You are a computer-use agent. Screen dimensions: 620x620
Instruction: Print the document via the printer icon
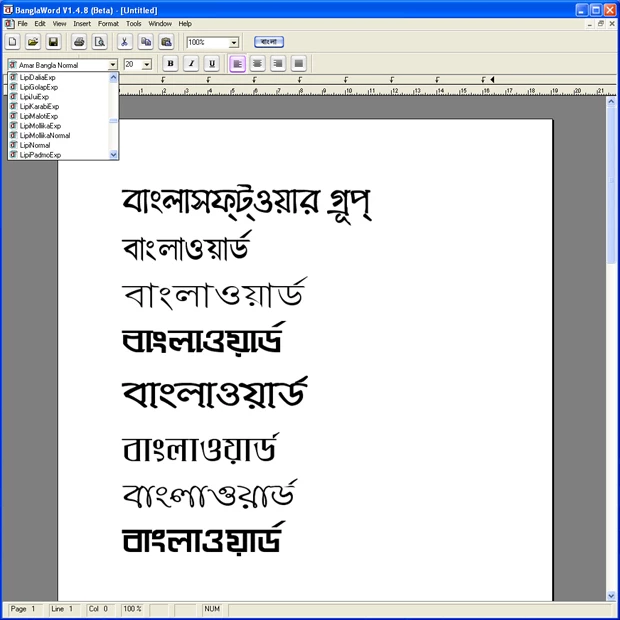tap(79, 42)
